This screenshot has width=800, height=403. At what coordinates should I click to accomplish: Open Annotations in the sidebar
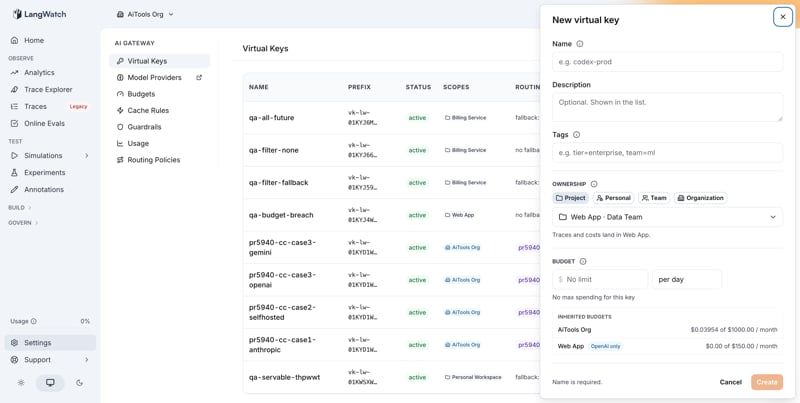(x=50, y=189)
